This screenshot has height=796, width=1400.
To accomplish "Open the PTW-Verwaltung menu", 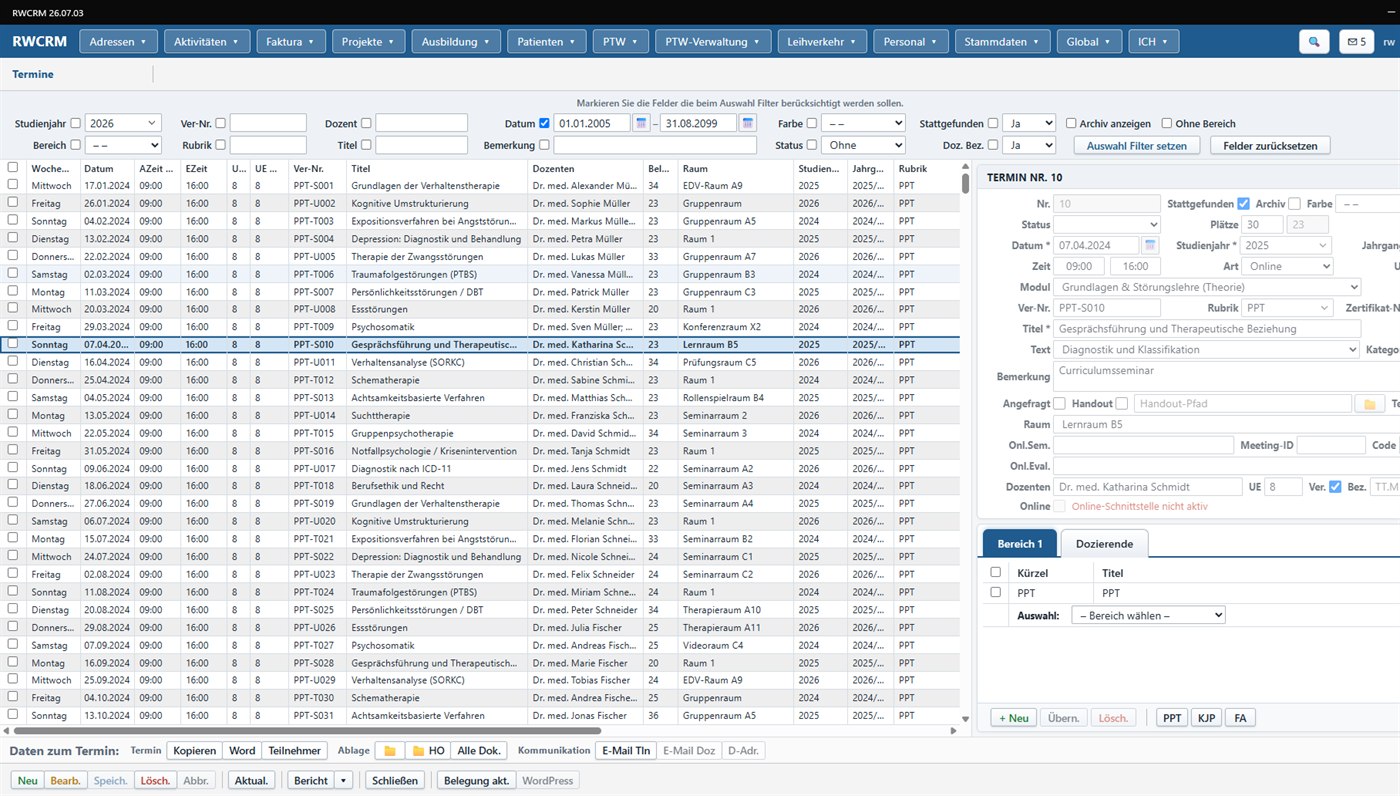I will coord(713,42).
